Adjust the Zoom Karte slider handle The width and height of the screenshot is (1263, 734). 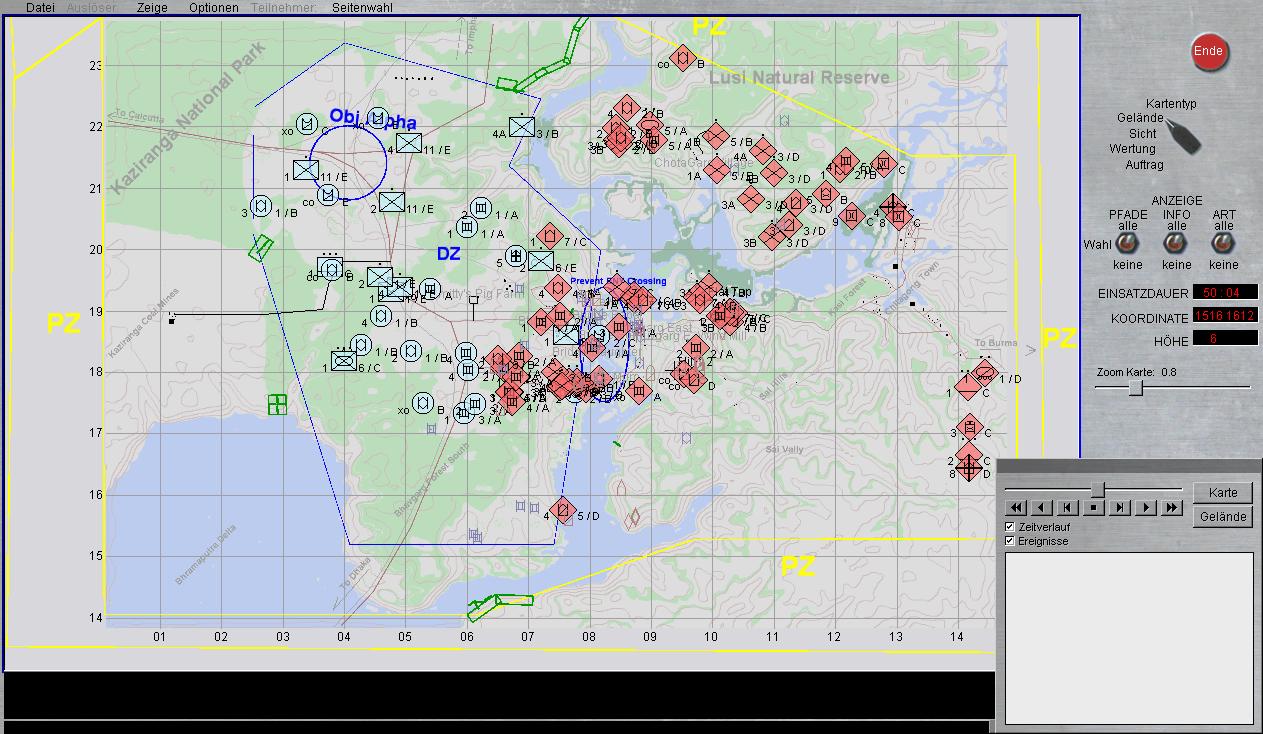coord(1135,388)
